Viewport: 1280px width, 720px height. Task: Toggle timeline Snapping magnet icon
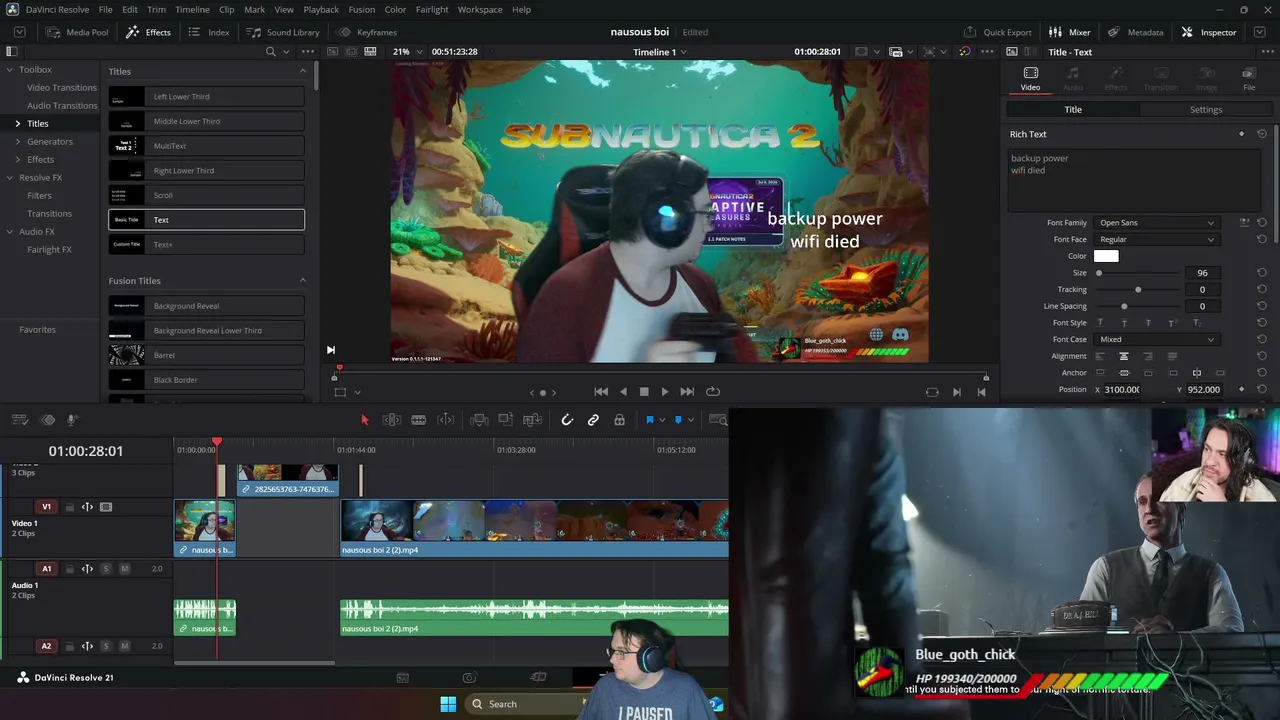[x=567, y=420]
